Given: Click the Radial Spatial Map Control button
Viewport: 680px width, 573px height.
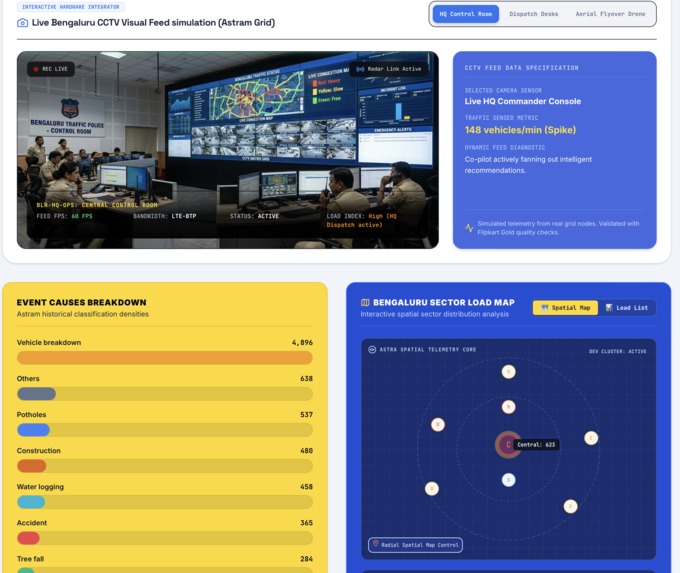Looking at the screenshot, I should pyautogui.click(x=415, y=545).
